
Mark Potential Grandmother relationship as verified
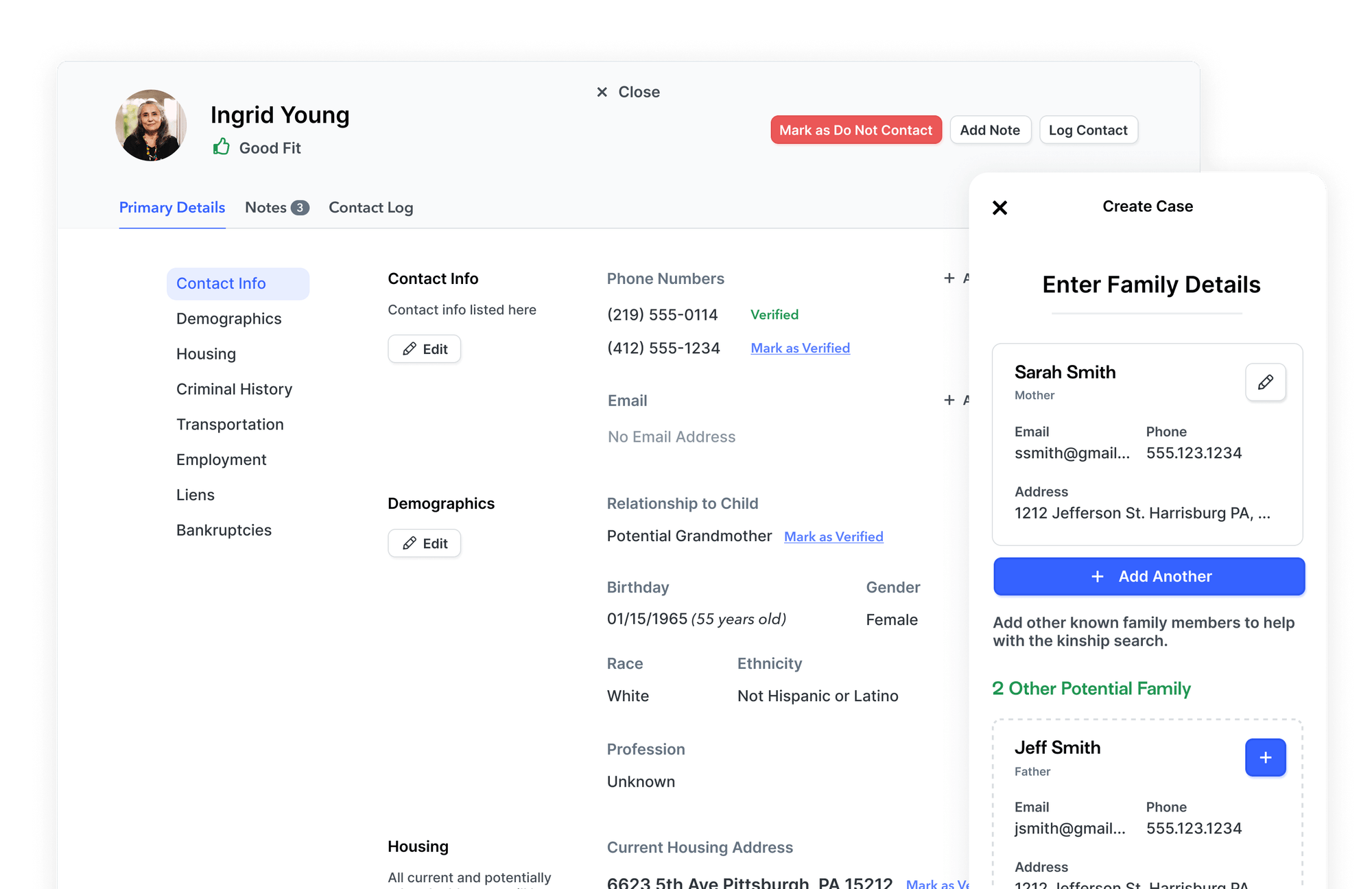tap(833, 536)
